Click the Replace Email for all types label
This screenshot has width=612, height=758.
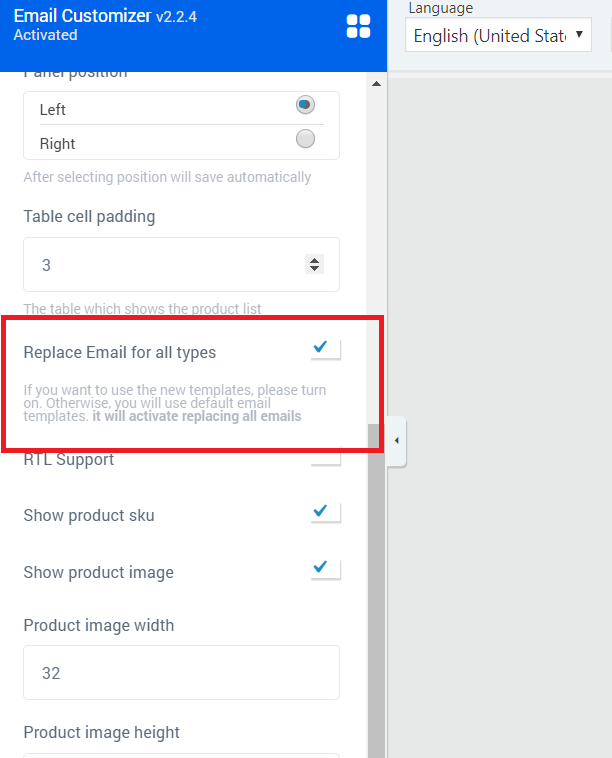(x=120, y=352)
